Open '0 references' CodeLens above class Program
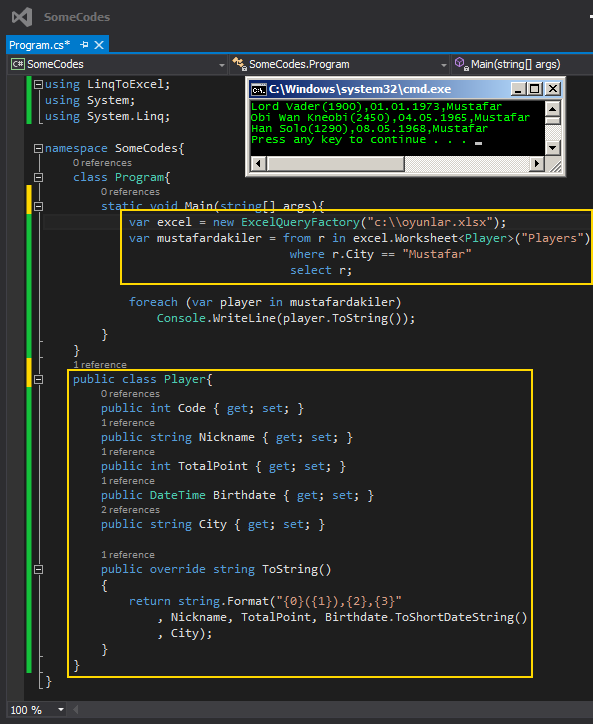The image size is (593, 724). pyautogui.click(x=102, y=163)
